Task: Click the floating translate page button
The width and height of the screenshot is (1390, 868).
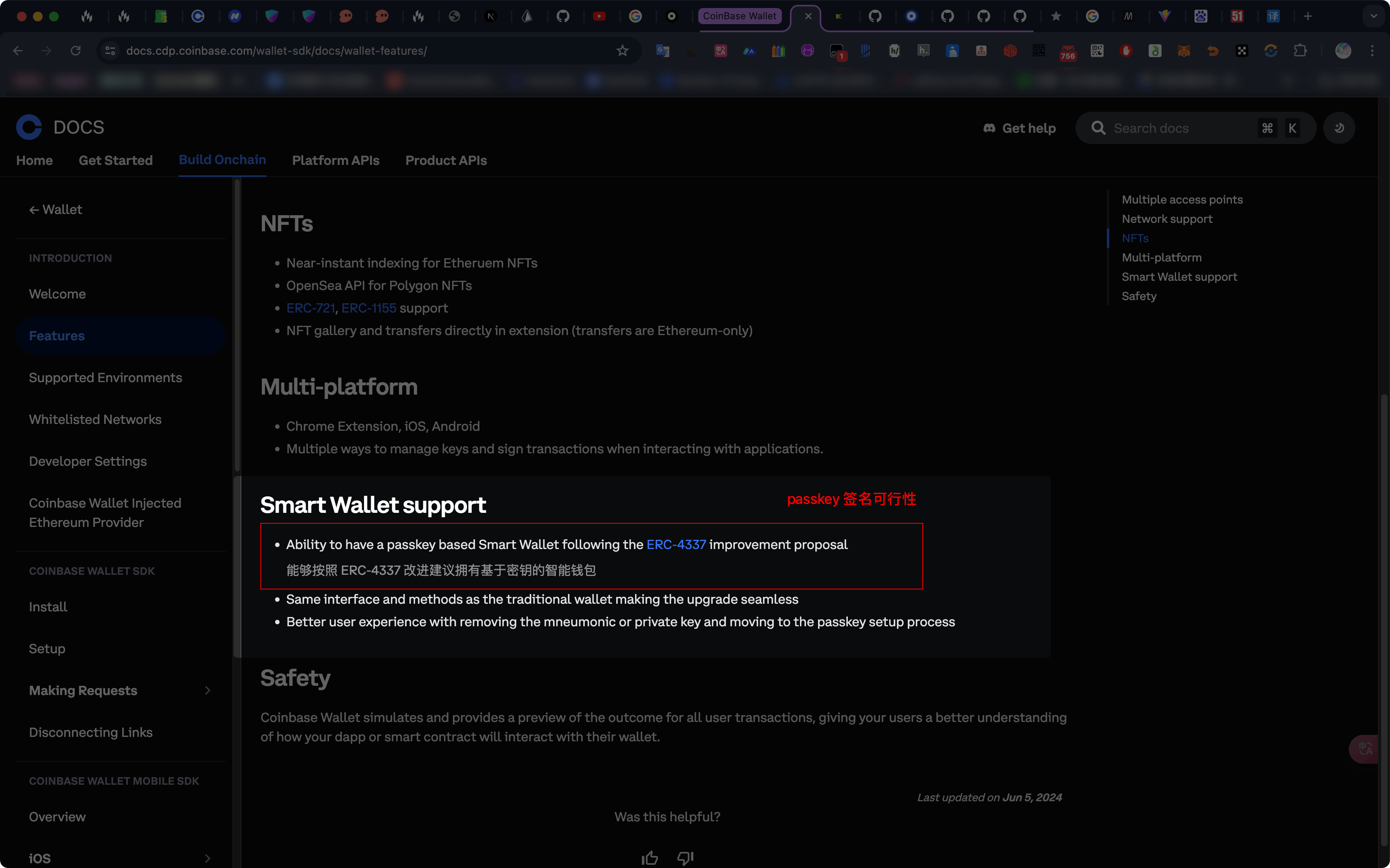Action: pyautogui.click(x=1365, y=749)
